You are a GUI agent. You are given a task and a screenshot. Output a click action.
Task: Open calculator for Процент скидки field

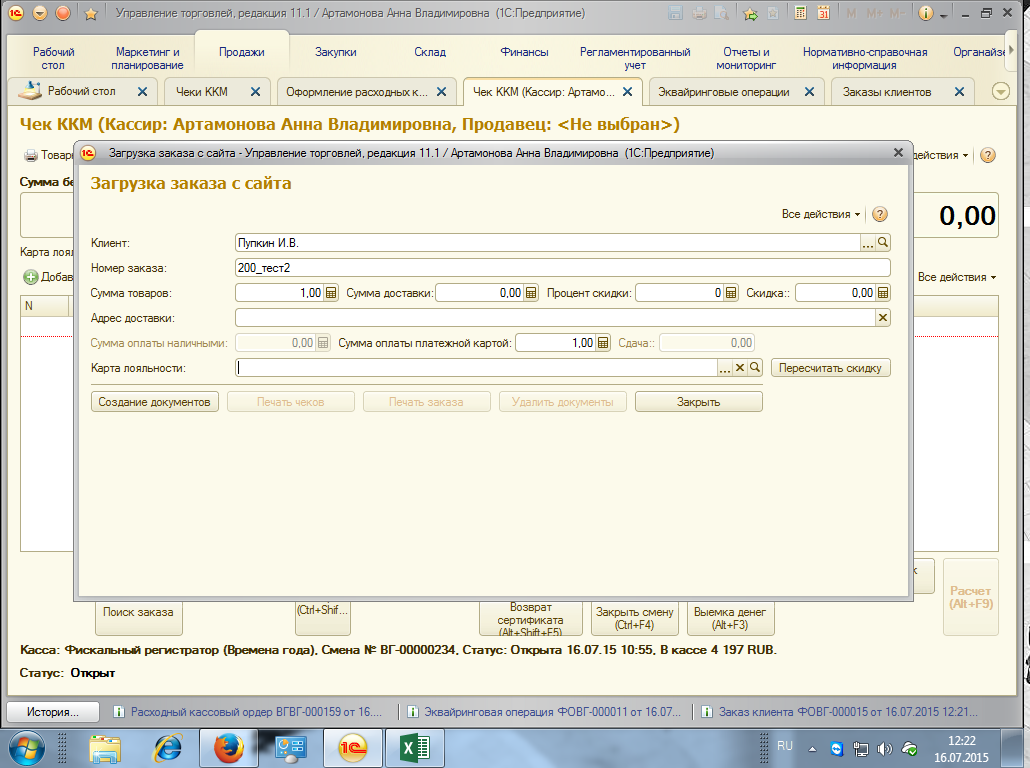click(x=730, y=293)
